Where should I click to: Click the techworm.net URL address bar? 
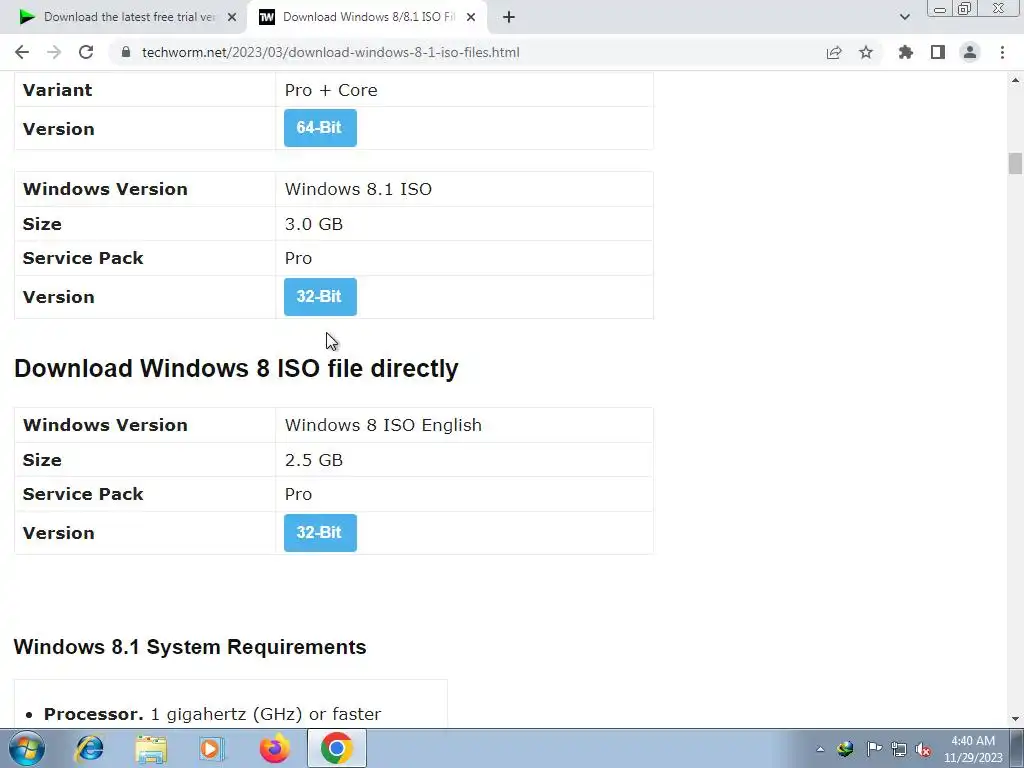330,52
